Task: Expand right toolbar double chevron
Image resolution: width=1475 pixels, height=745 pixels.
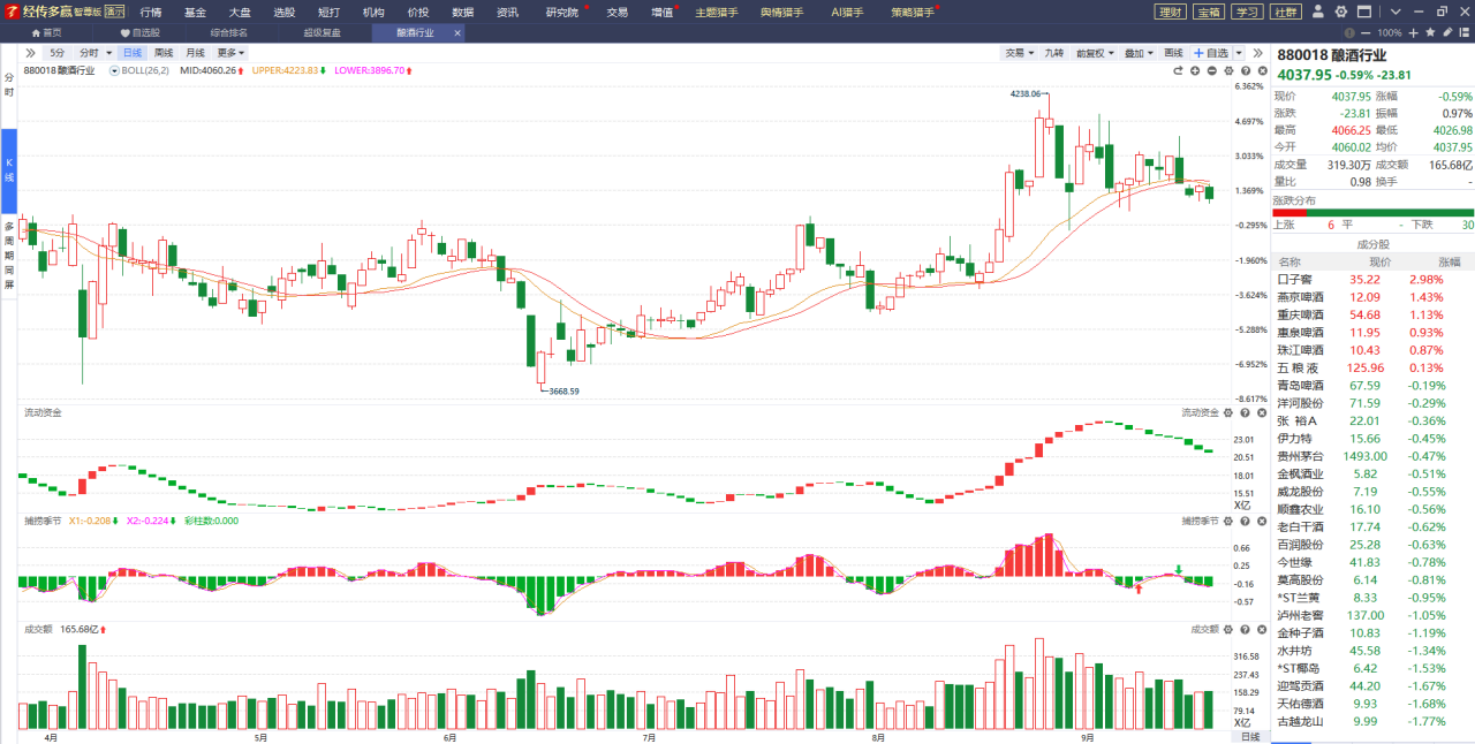Action: [x=1258, y=52]
